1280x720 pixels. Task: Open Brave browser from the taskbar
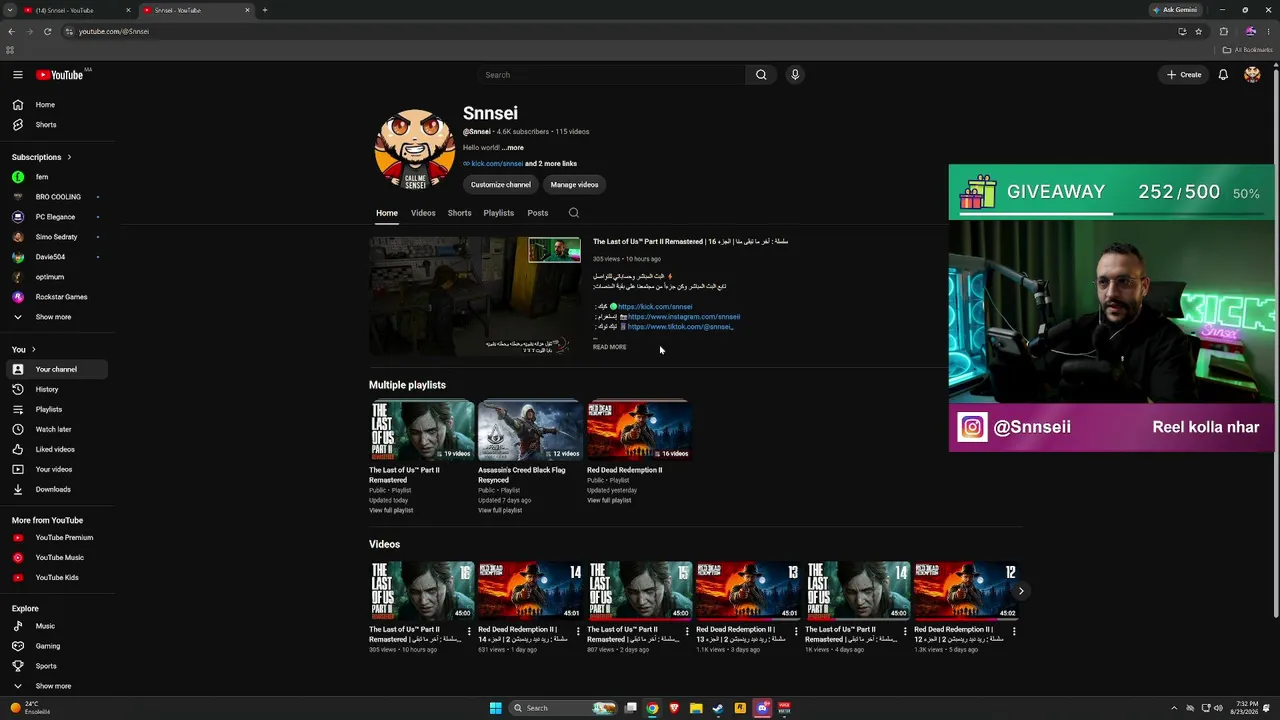coord(674,708)
